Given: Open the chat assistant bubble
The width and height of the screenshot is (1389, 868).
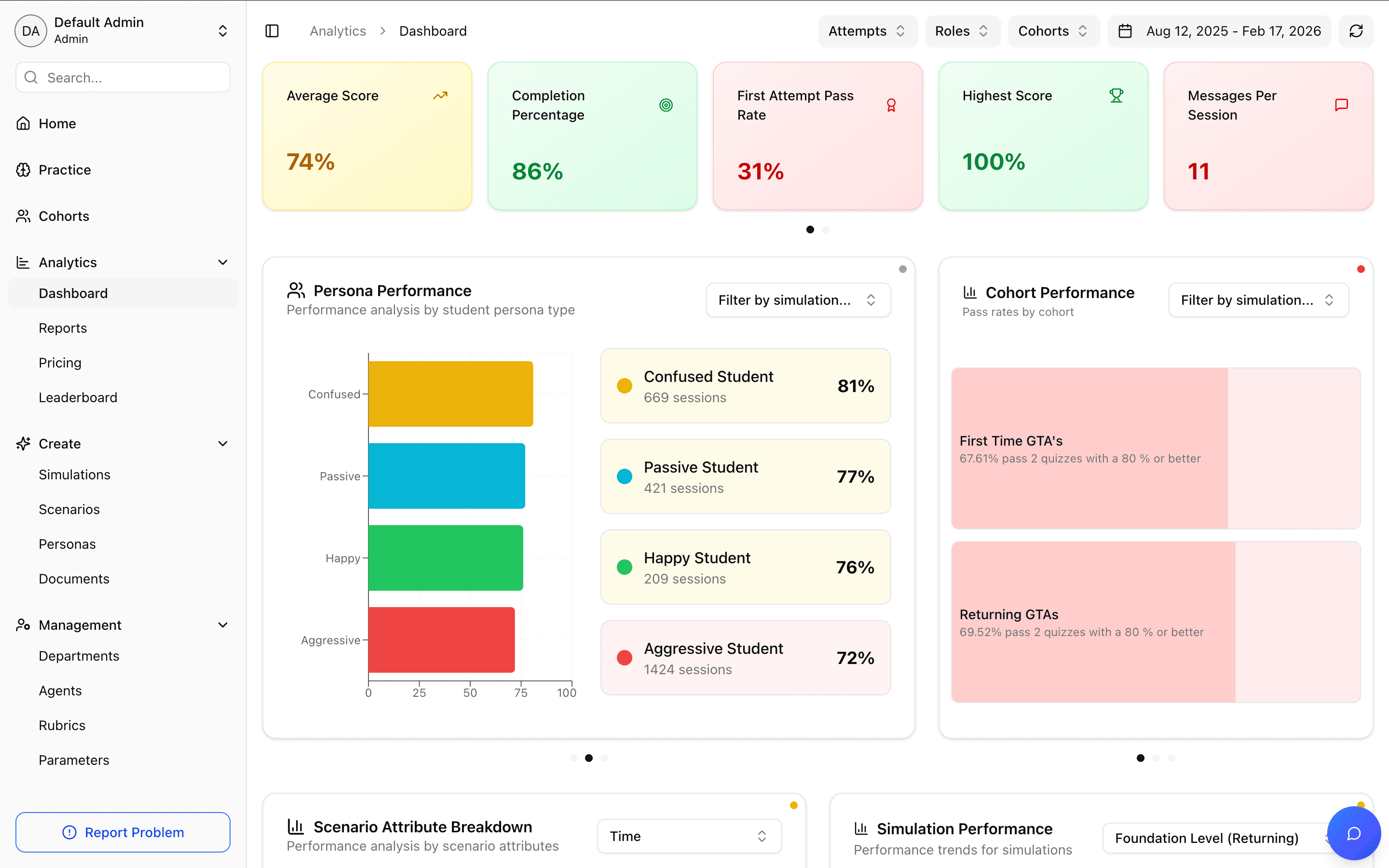Looking at the screenshot, I should point(1353,833).
